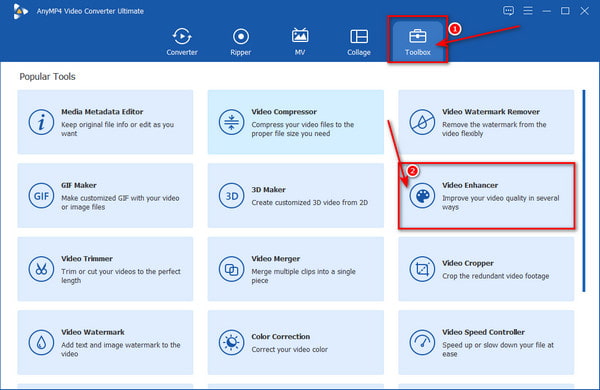The image size is (600, 390).
Task: Click 'Speed up or slow down' description
Action: pyautogui.click(x=498, y=349)
